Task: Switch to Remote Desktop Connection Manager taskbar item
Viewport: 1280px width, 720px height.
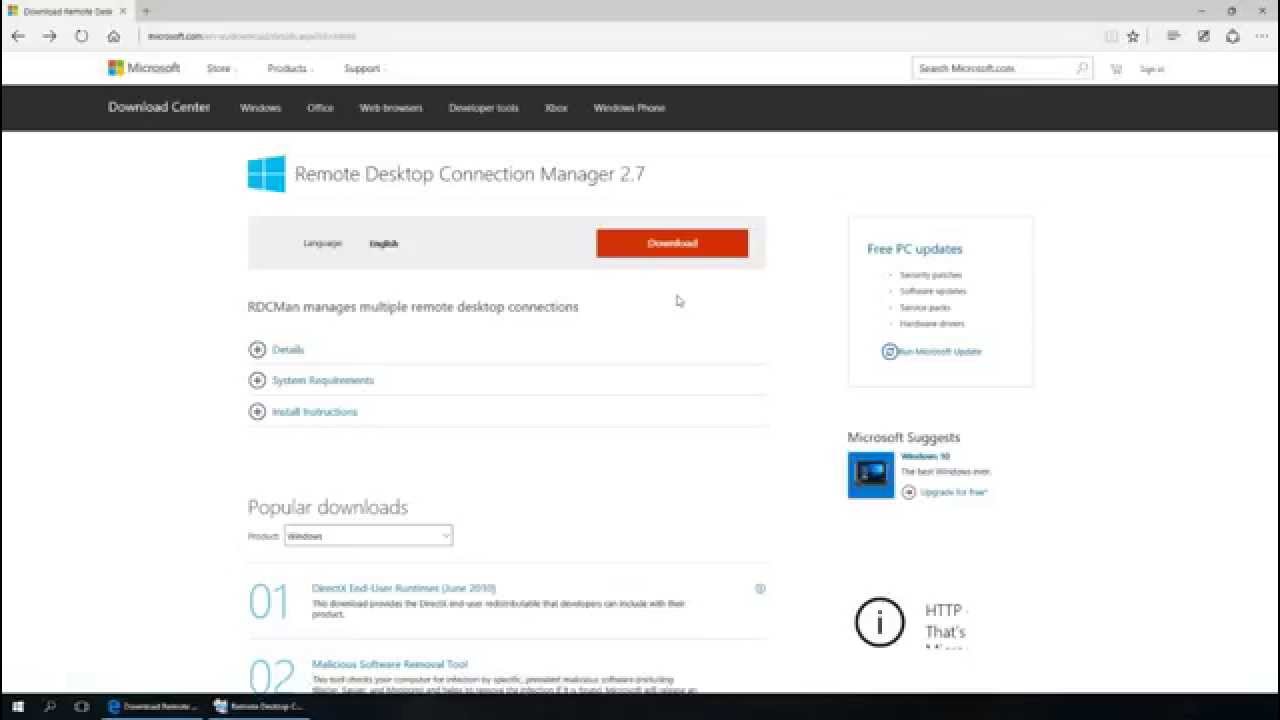Action: pyautogui.click(x=258, y=706)
